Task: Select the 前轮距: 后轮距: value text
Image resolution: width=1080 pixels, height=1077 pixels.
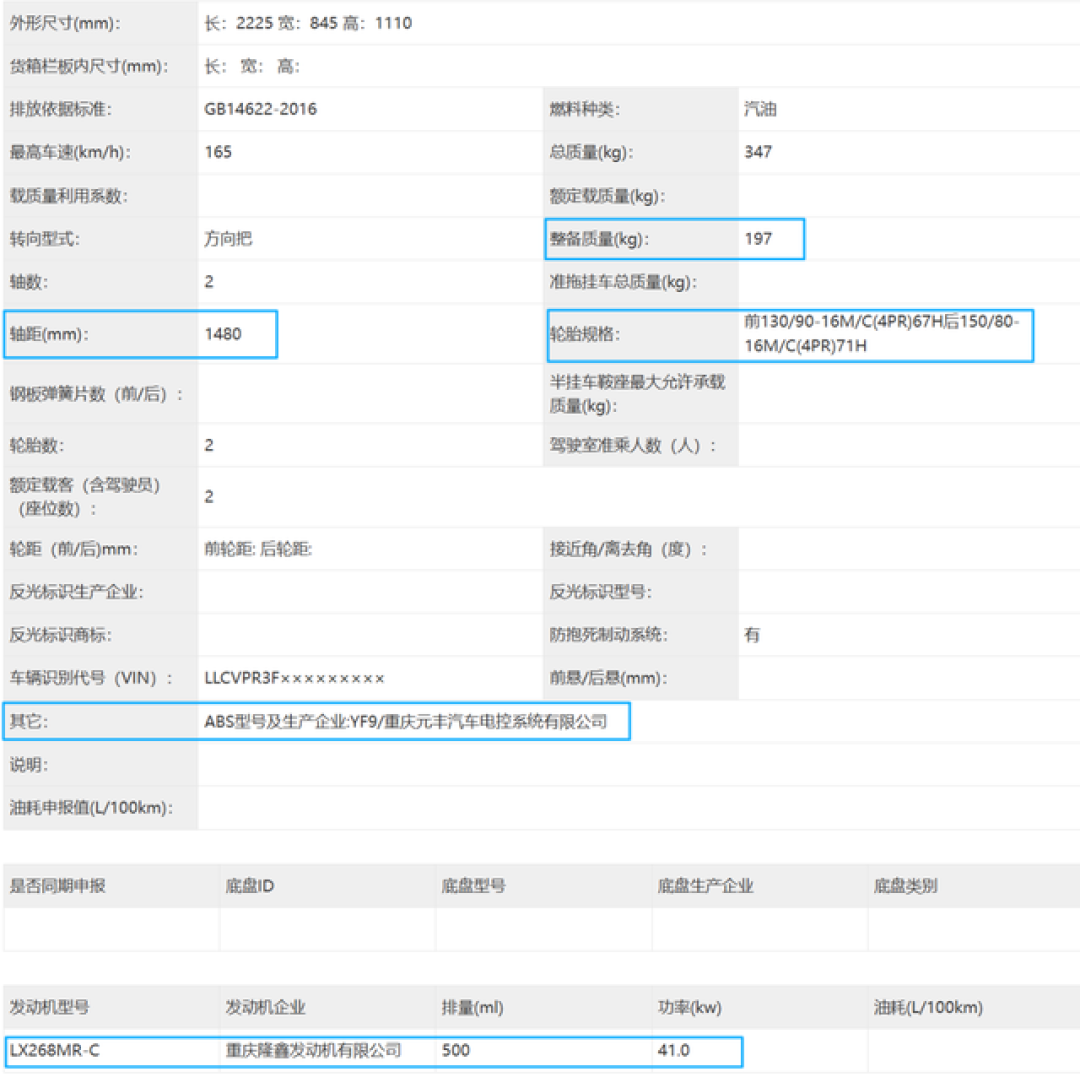Action: (x=258, y=550)
